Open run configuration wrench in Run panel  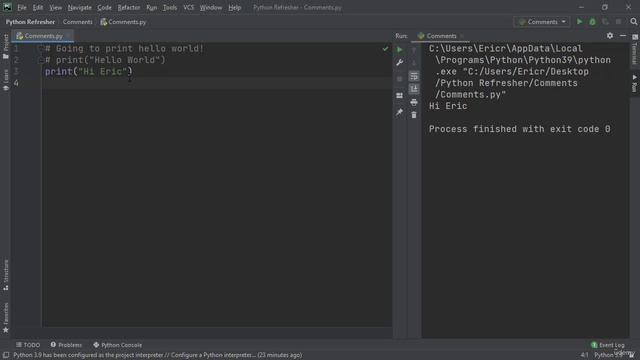point(400,63)
